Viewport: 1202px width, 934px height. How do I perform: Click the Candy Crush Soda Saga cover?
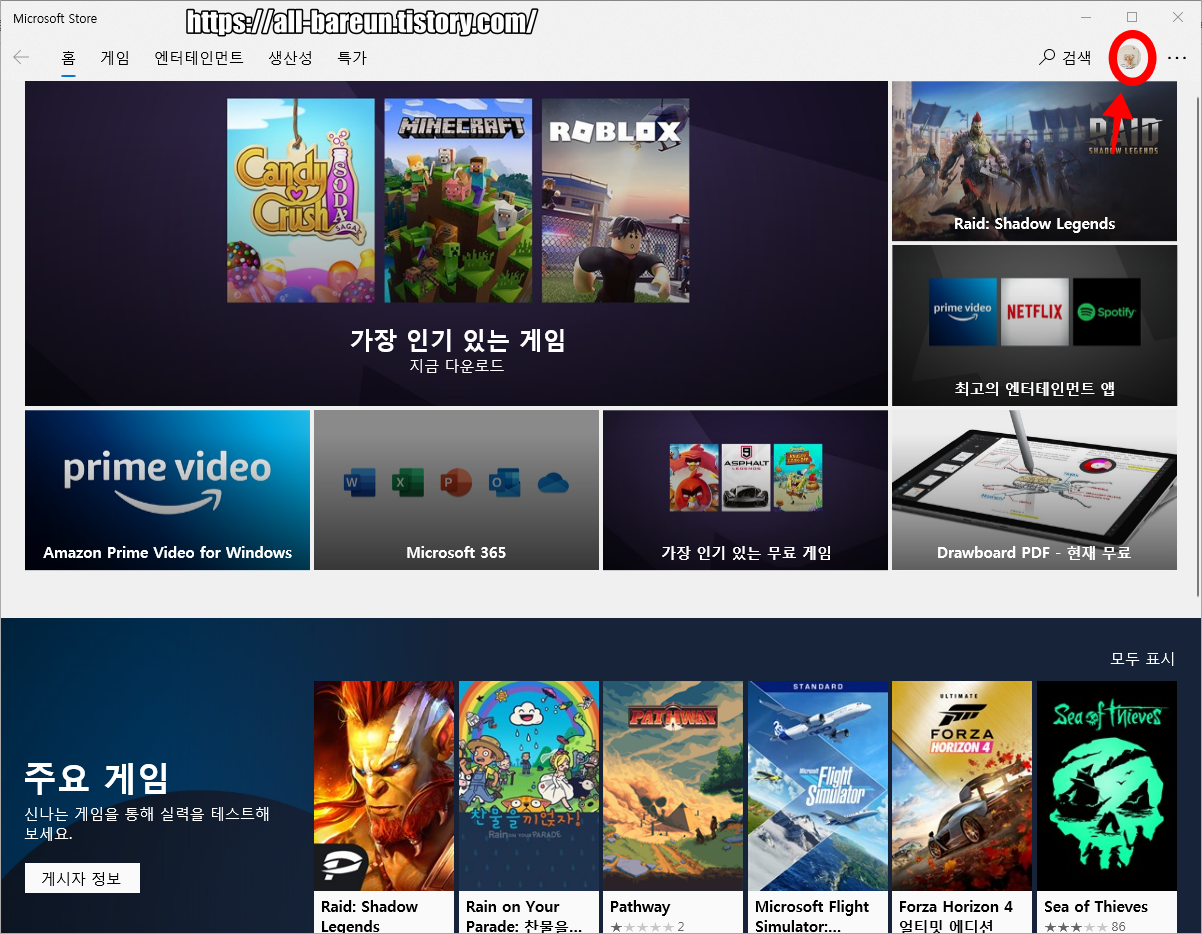301,200
